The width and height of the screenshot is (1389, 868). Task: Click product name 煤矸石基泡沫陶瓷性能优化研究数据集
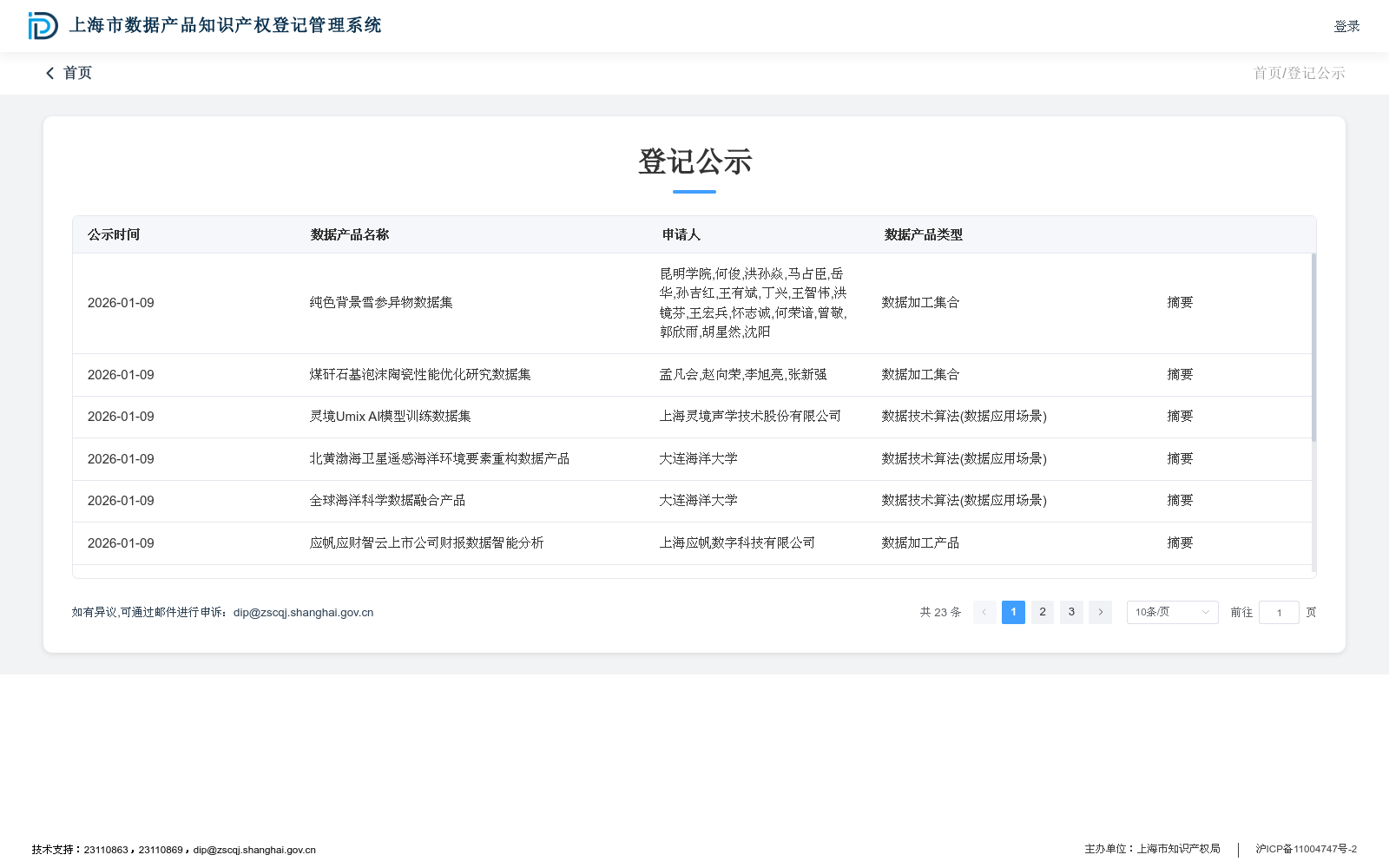pos(420,375)
